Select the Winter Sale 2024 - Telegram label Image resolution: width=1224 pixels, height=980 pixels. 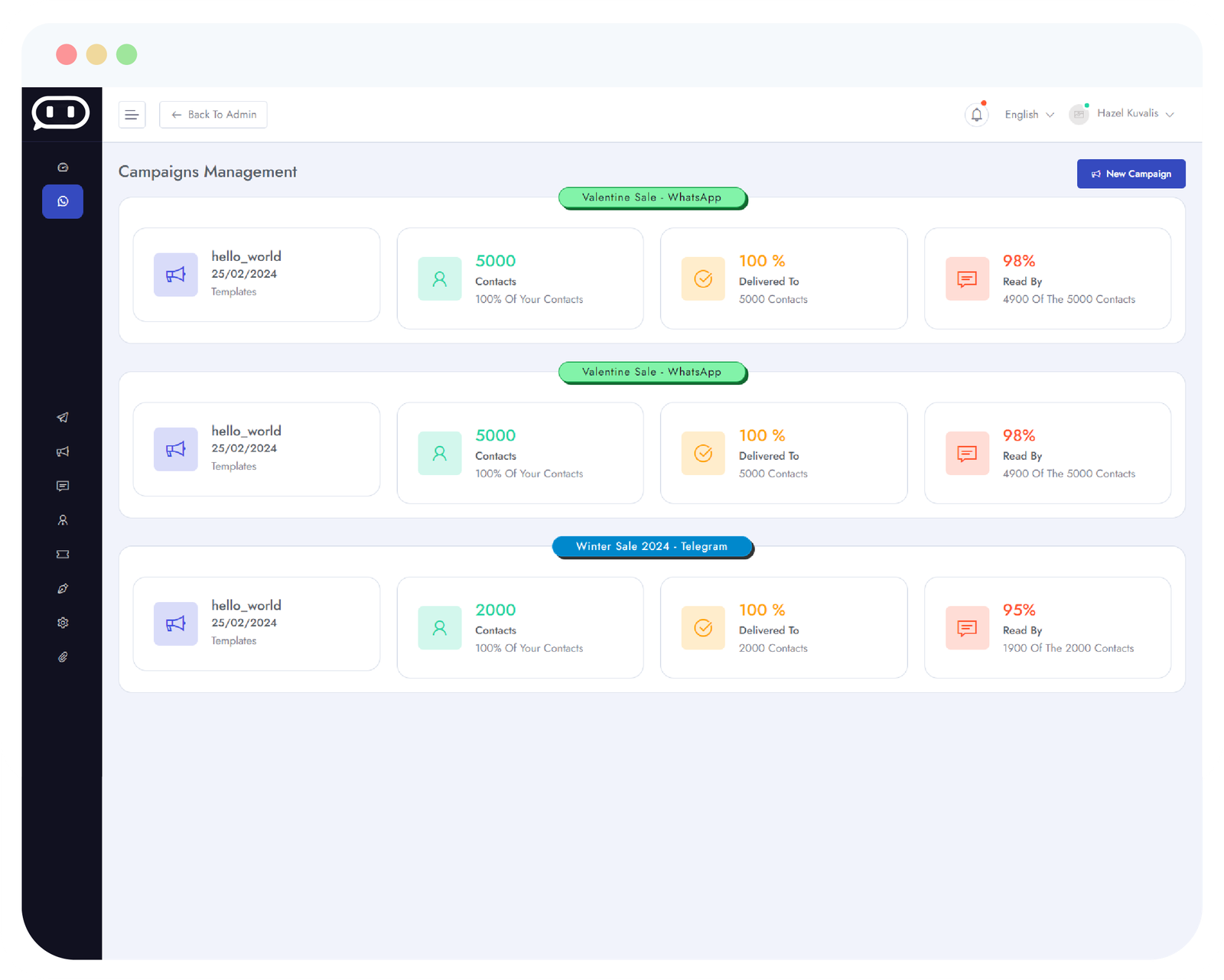pyautogui.click(x=652, y=546)
